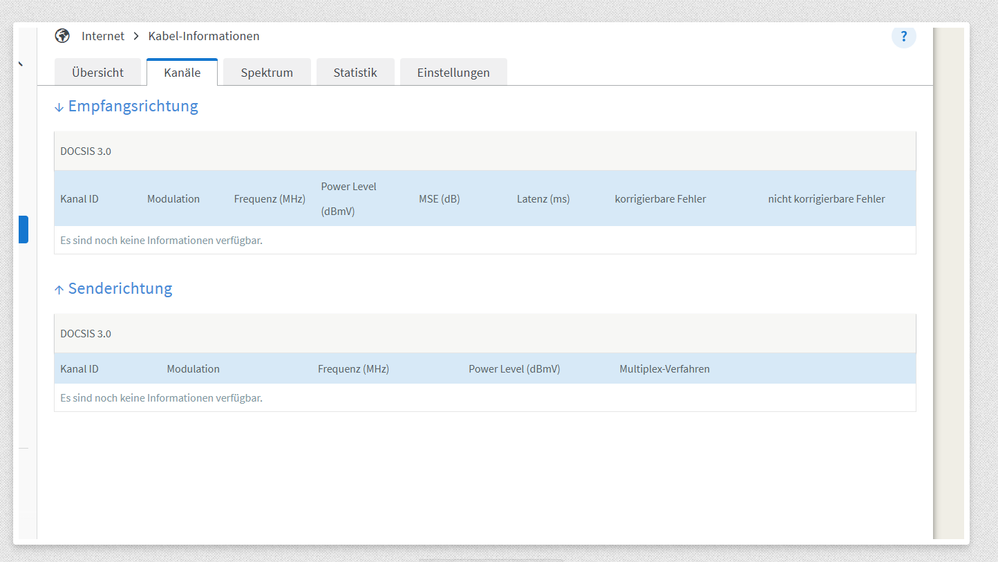Select the Kanäle tab
This screenshot has height=562, width=998.
[x=182, y=72]
